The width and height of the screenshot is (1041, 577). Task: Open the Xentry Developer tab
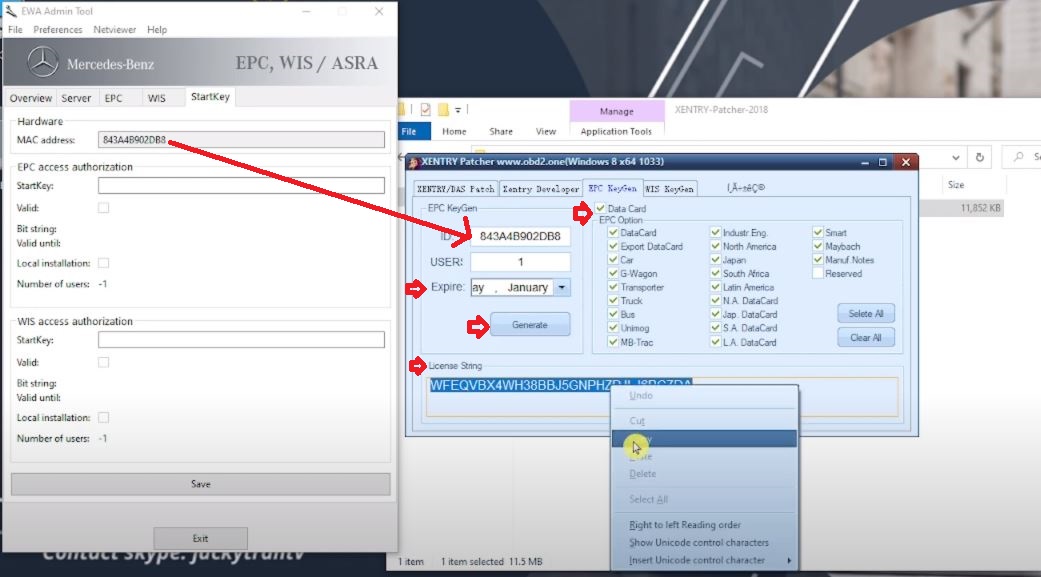point(540,189)
